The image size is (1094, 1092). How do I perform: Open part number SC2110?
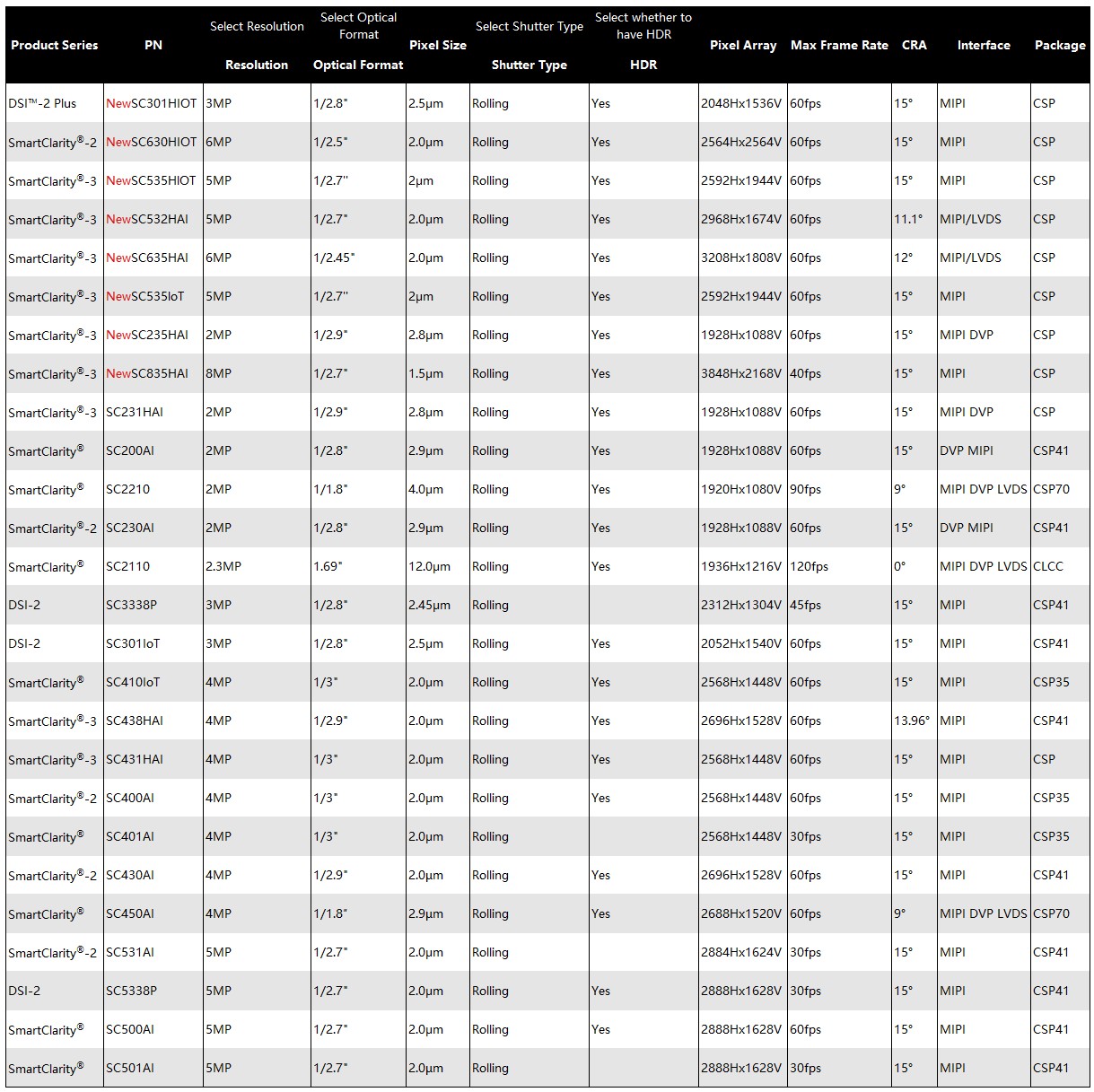click(128, 566)
